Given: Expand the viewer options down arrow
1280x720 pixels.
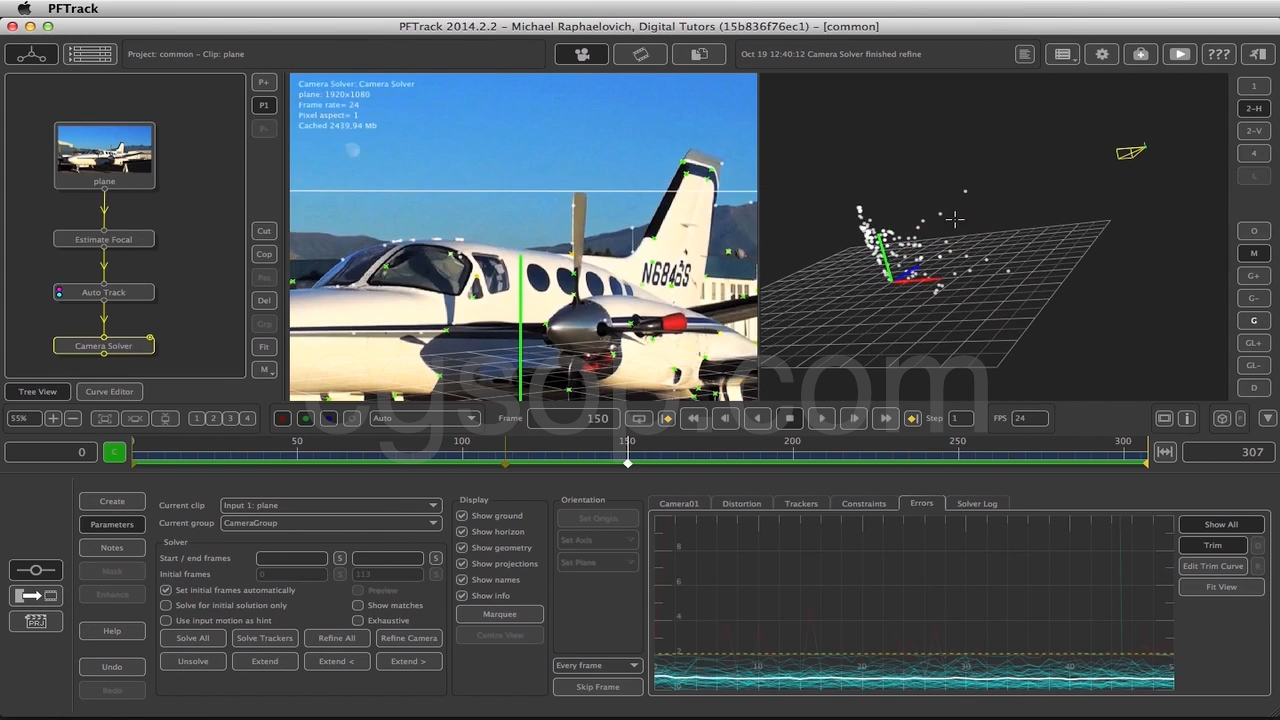Looking at the screenshot, I should pos(1267,418).
